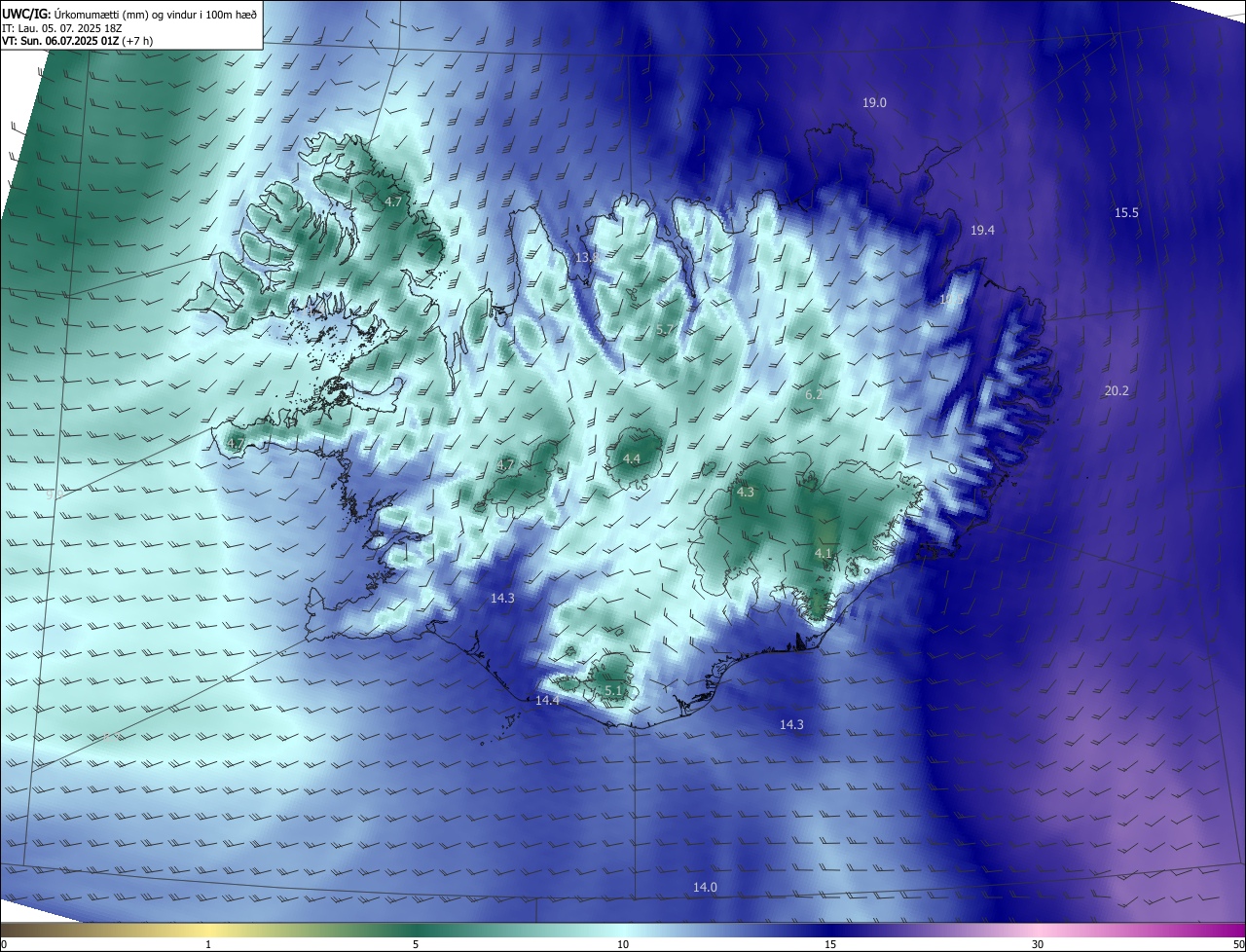Click the '10' tick on the color scale
The image size is (1246, 952).
click(x=623, y=944)
